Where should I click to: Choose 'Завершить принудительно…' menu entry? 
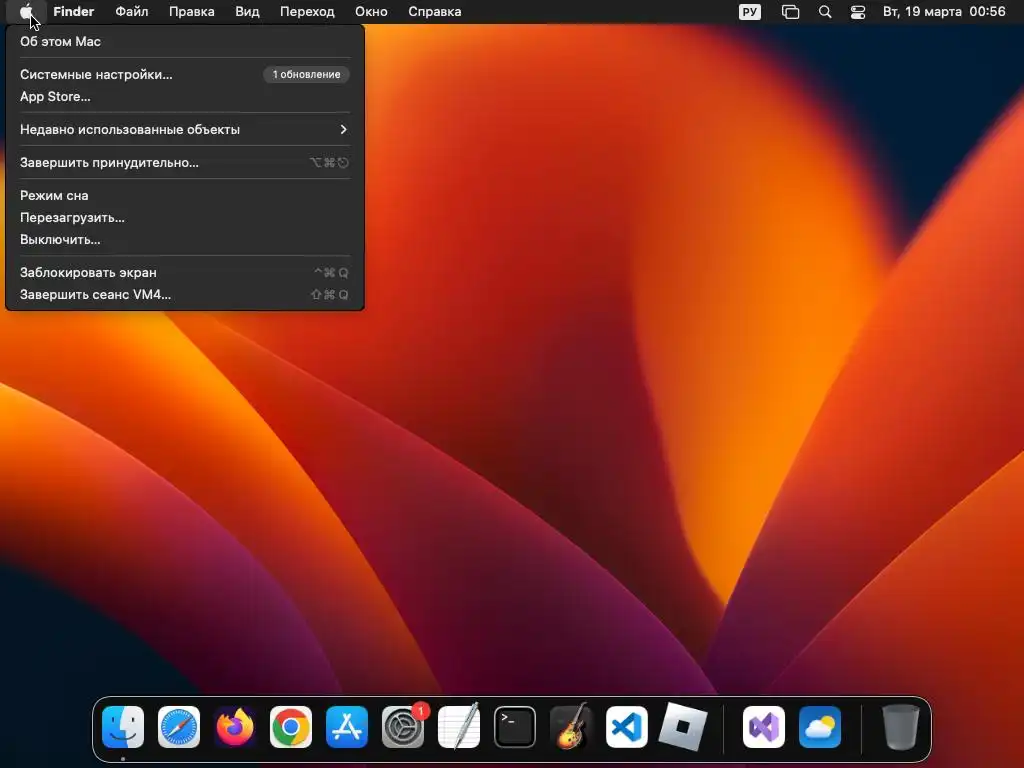184,163
